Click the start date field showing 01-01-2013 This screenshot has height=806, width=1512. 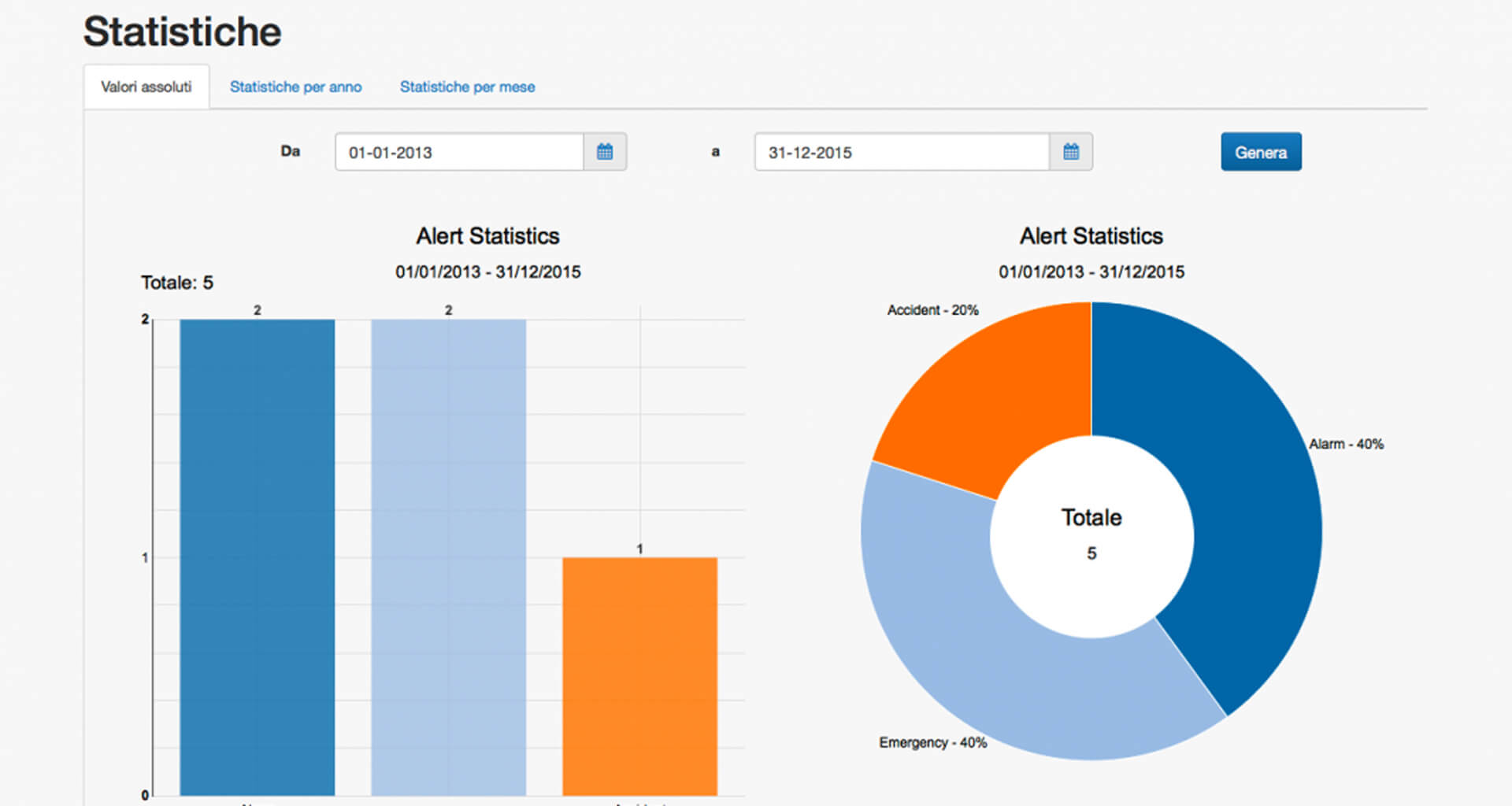(x=457, y=152)
